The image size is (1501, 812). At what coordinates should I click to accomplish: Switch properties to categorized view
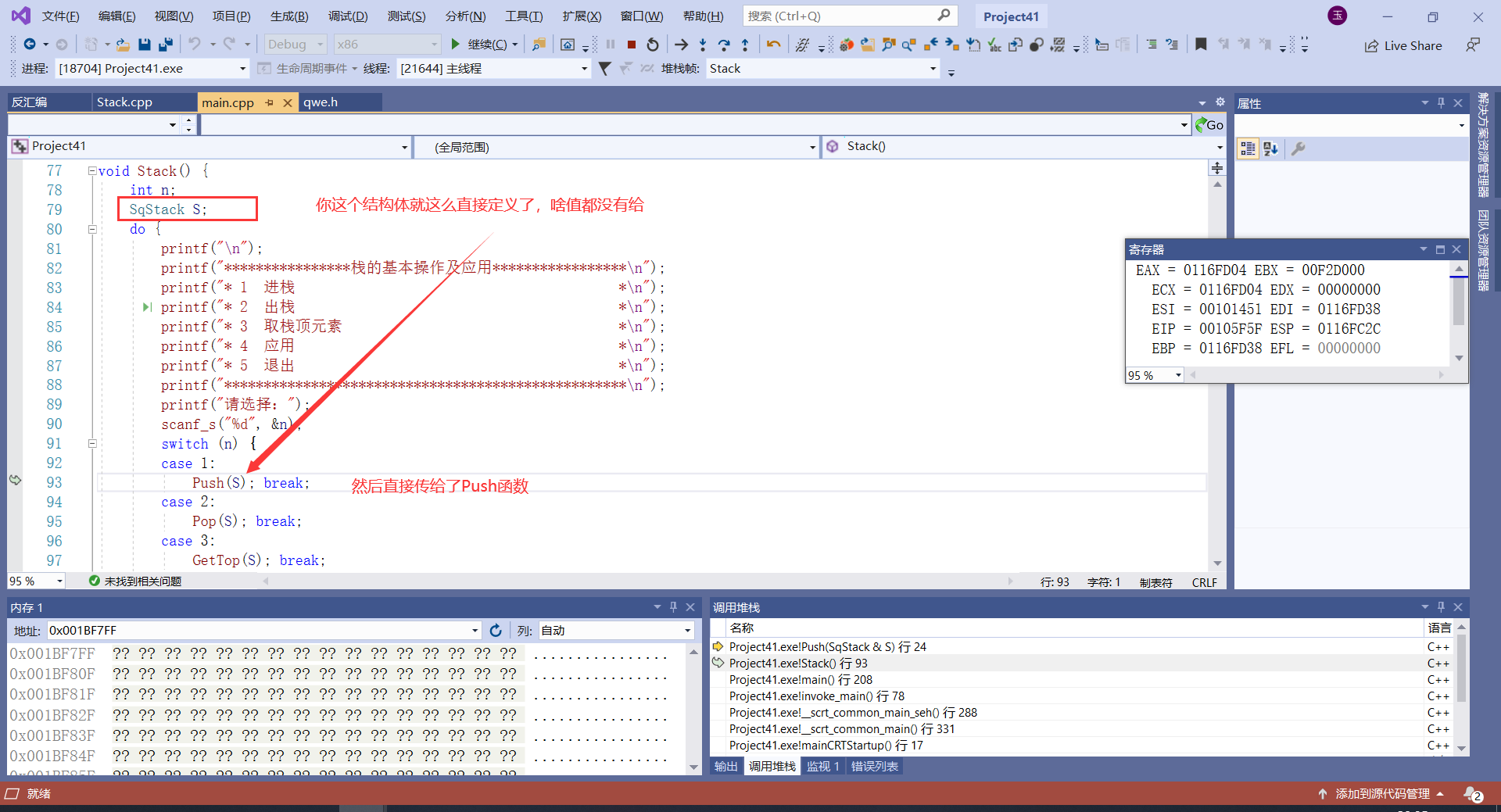click(x=1248, y=148)
